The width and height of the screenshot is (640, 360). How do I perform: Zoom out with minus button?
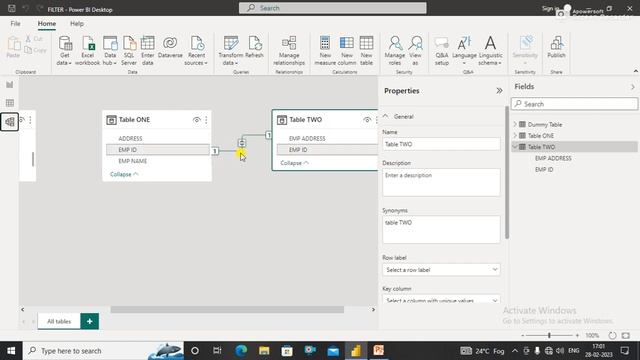coord(522,336)
